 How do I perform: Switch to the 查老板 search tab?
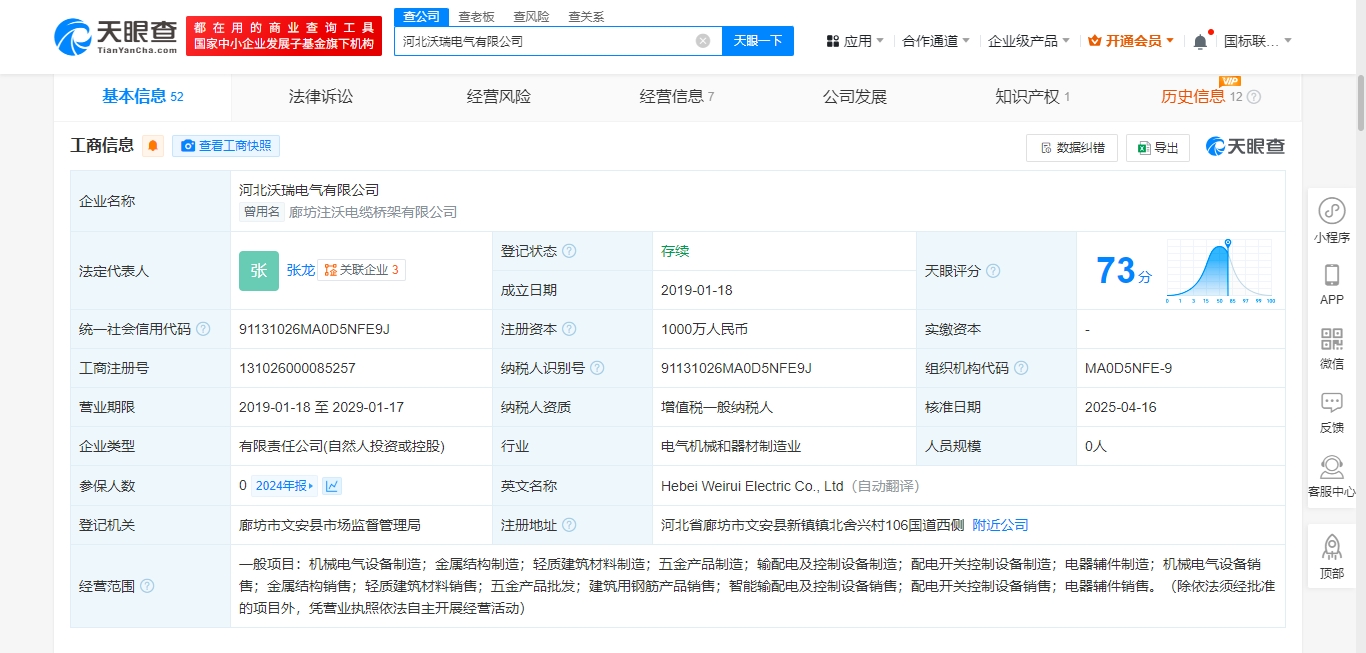pyautogui.click(x=476, y=17)
